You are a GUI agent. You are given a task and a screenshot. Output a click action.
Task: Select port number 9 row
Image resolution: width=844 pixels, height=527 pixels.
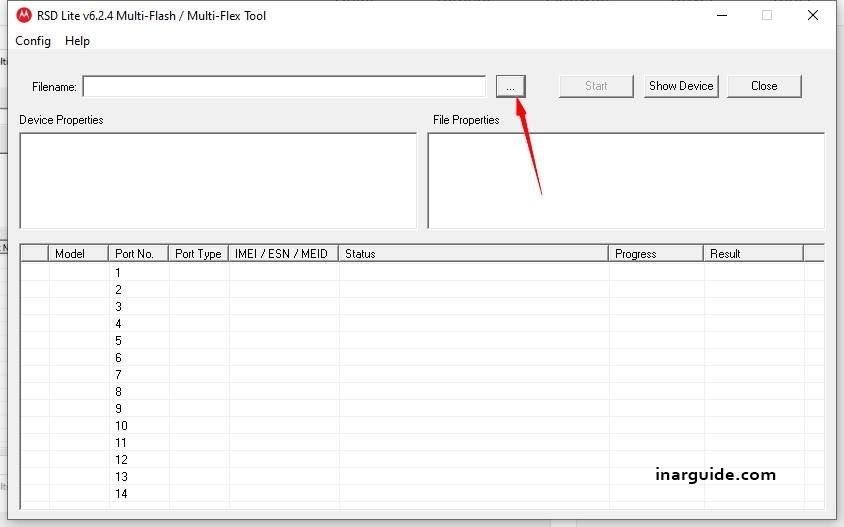[x=422, y=409]
